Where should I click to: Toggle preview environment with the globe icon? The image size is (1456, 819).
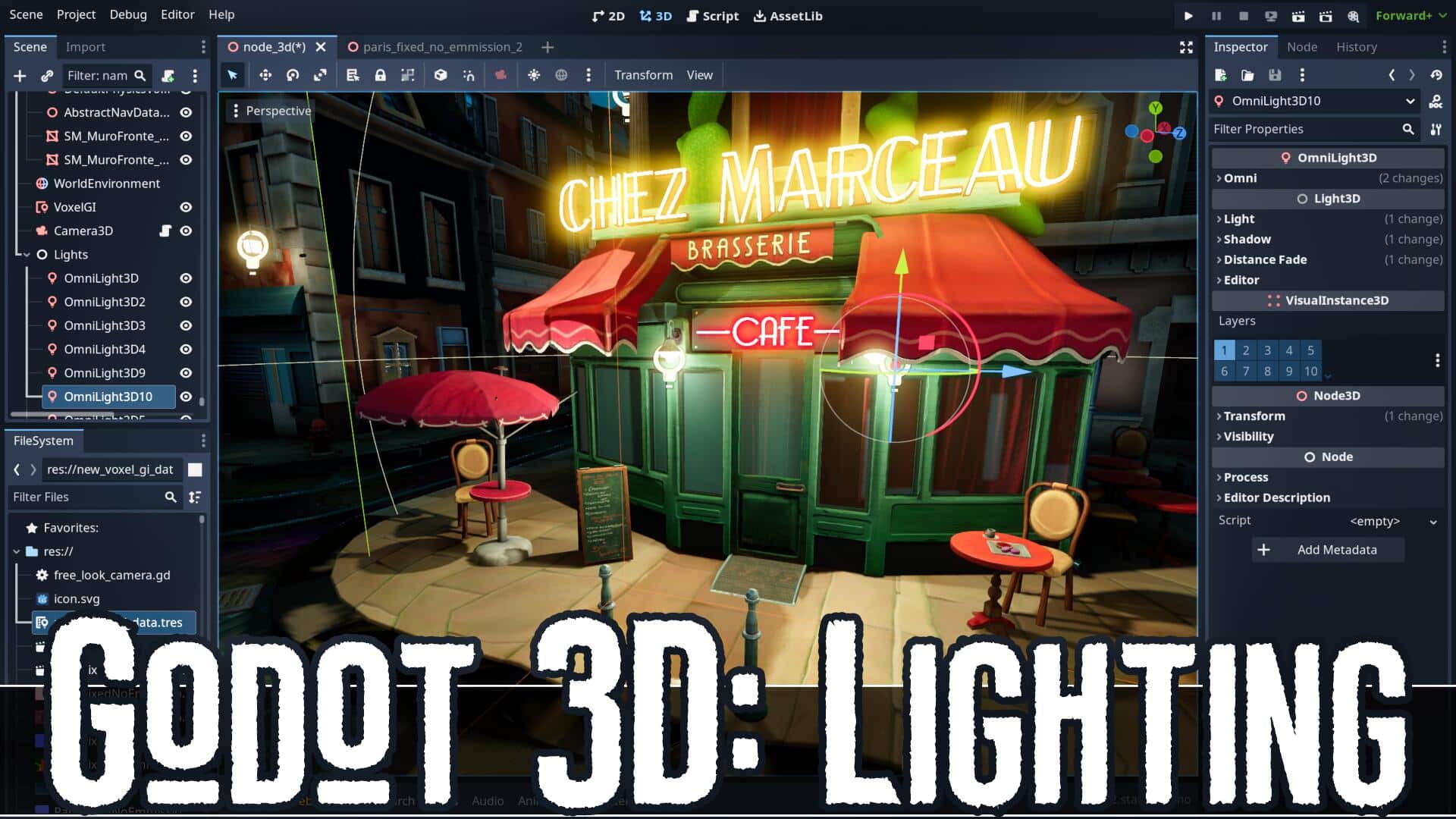click(561, 75)
